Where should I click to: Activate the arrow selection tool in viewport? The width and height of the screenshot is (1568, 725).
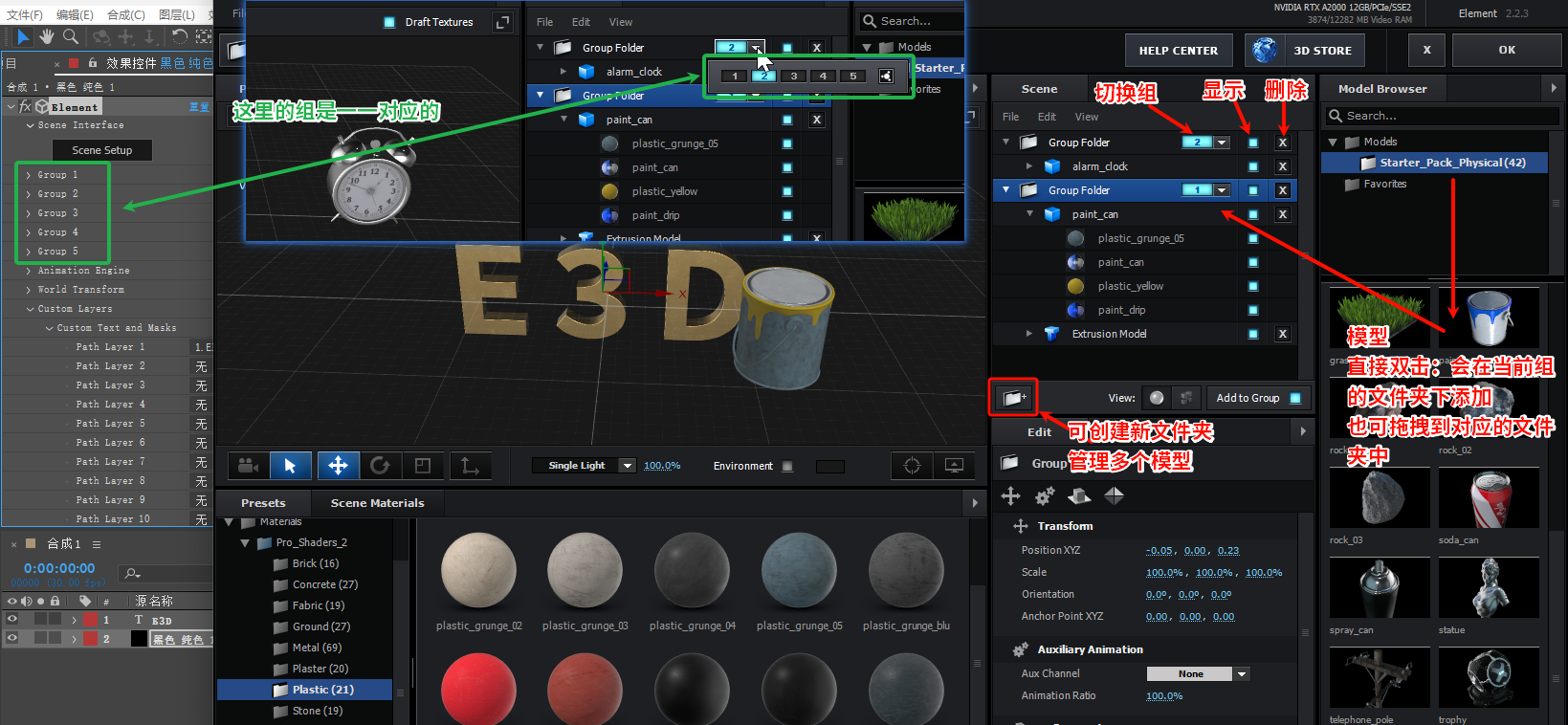click(290, 466)
